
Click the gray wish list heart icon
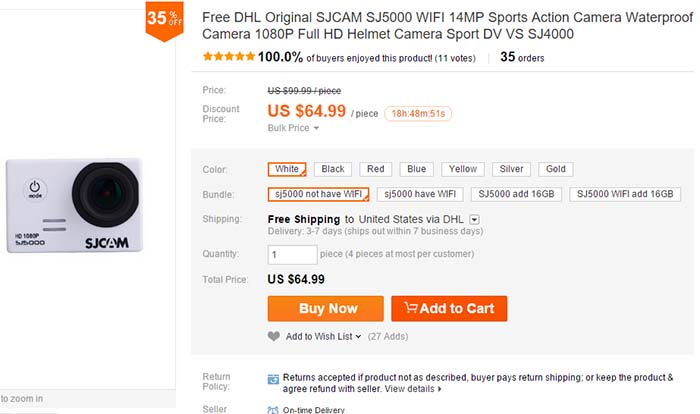click(x=274, y=336)
